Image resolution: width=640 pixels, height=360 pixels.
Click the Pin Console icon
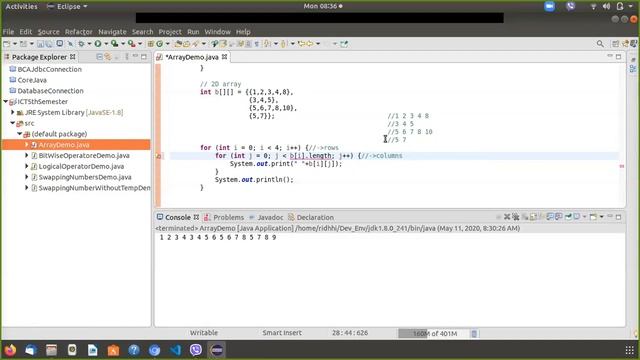tap(568, 217)
